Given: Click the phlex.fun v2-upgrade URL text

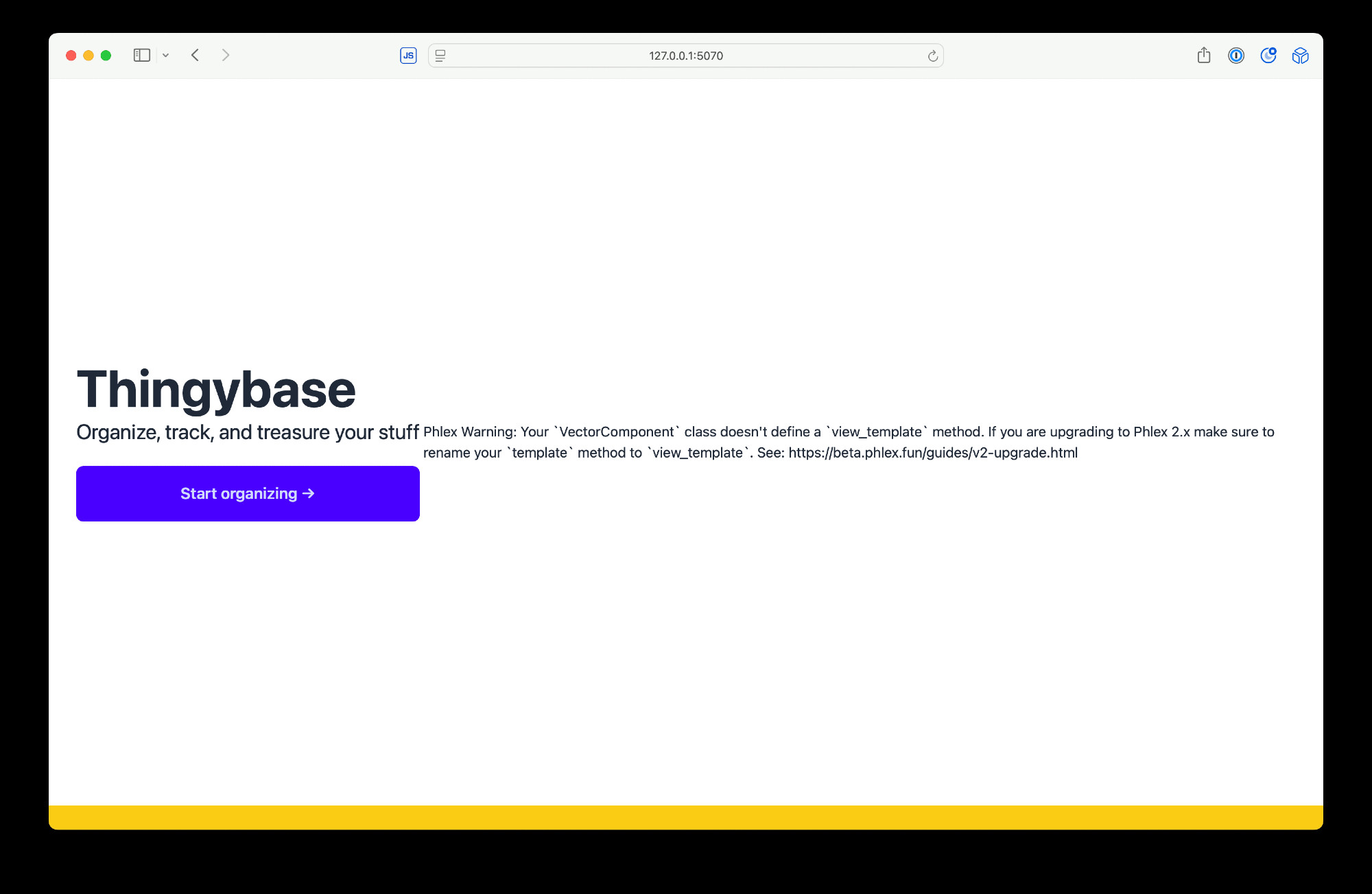Looking at the screenshot, I should click(x=933, y=453).
